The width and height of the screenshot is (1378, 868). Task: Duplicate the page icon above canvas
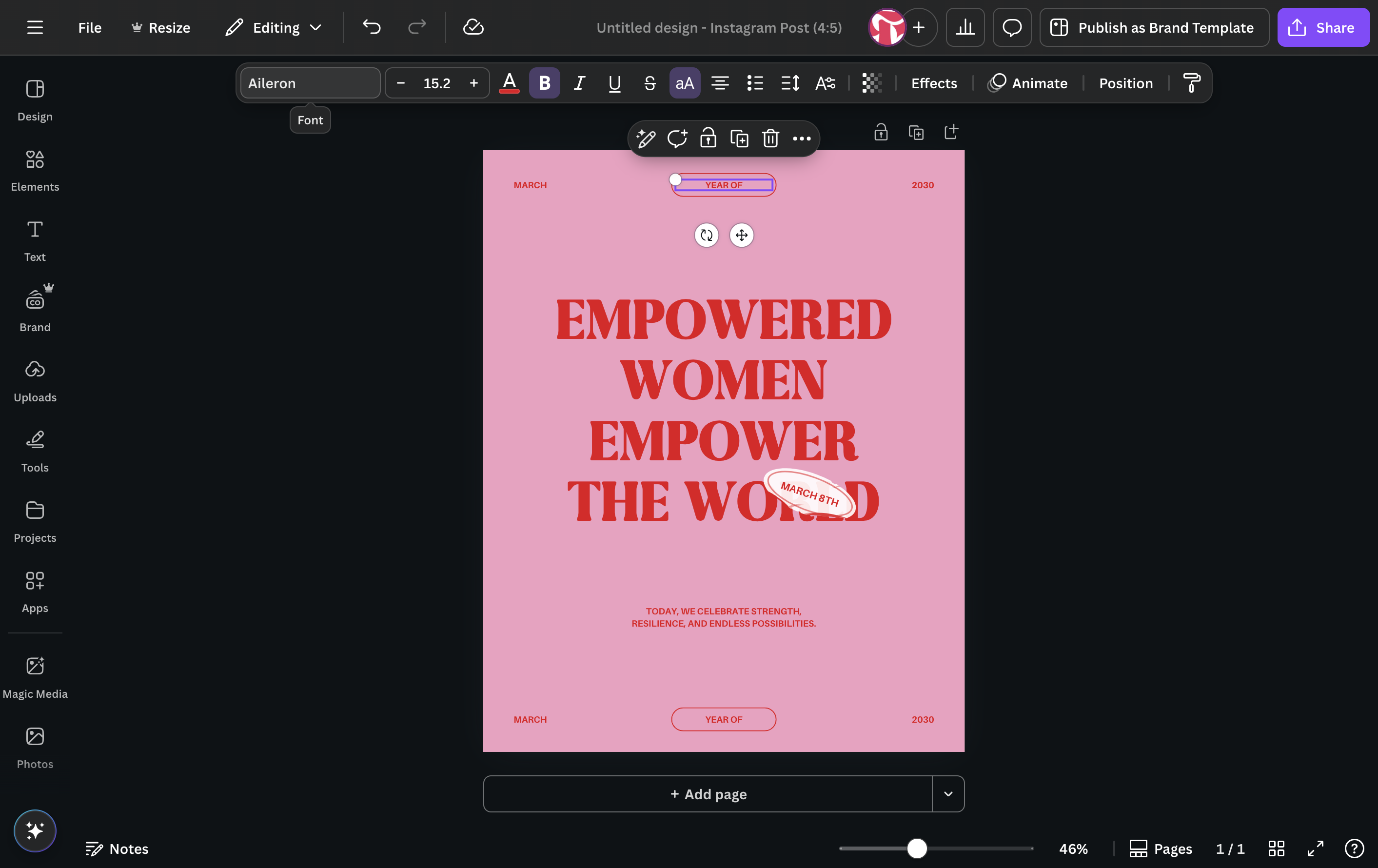click(916, 132)
